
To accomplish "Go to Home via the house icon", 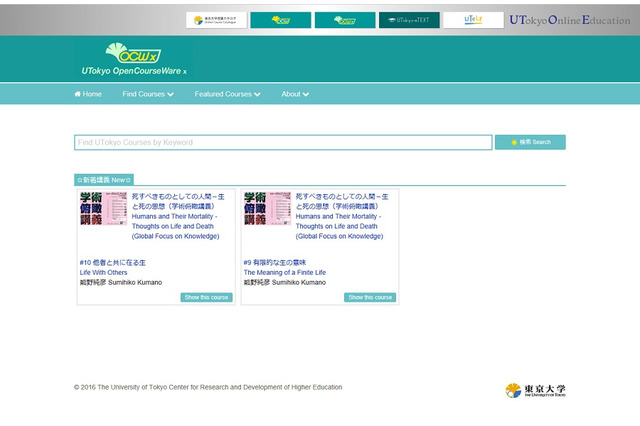I will point(78,94).
